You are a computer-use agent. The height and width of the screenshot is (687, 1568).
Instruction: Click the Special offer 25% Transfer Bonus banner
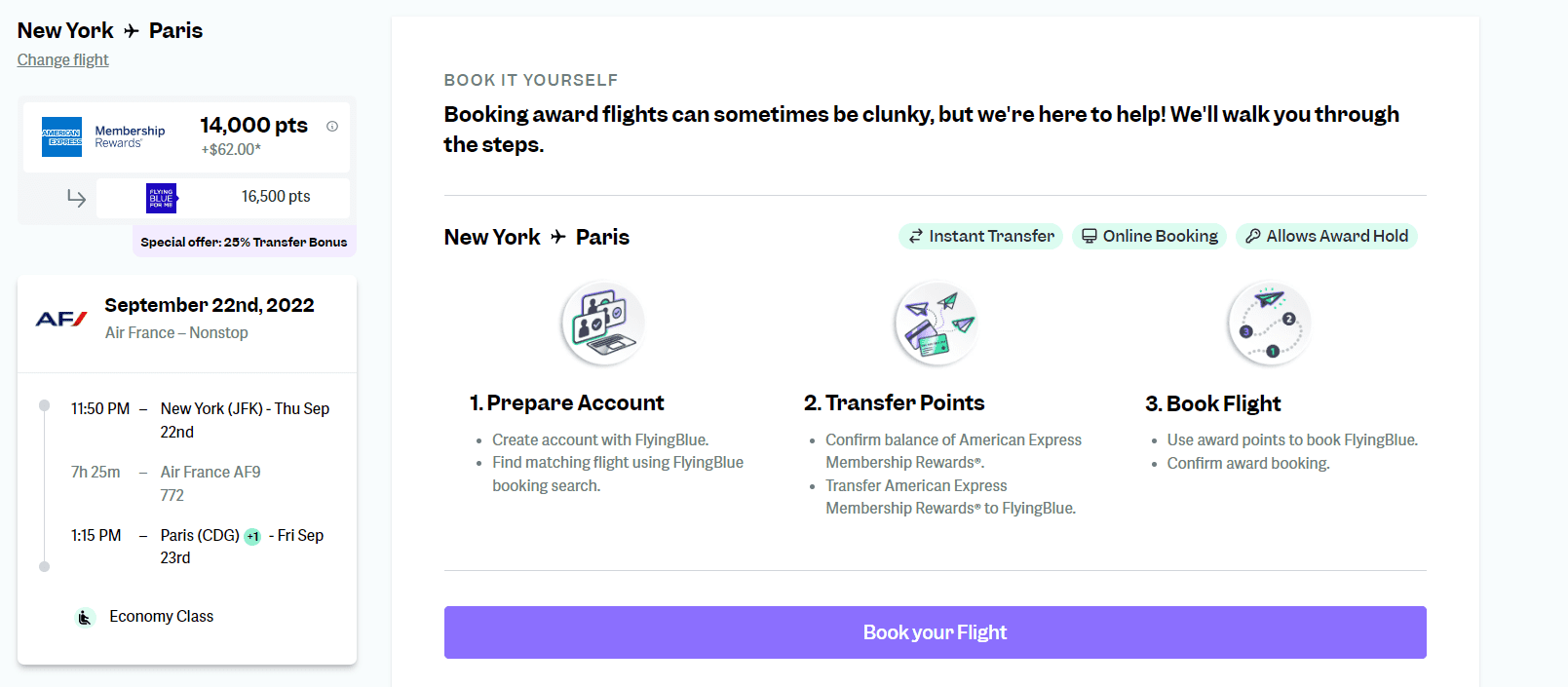pos(244,241)
